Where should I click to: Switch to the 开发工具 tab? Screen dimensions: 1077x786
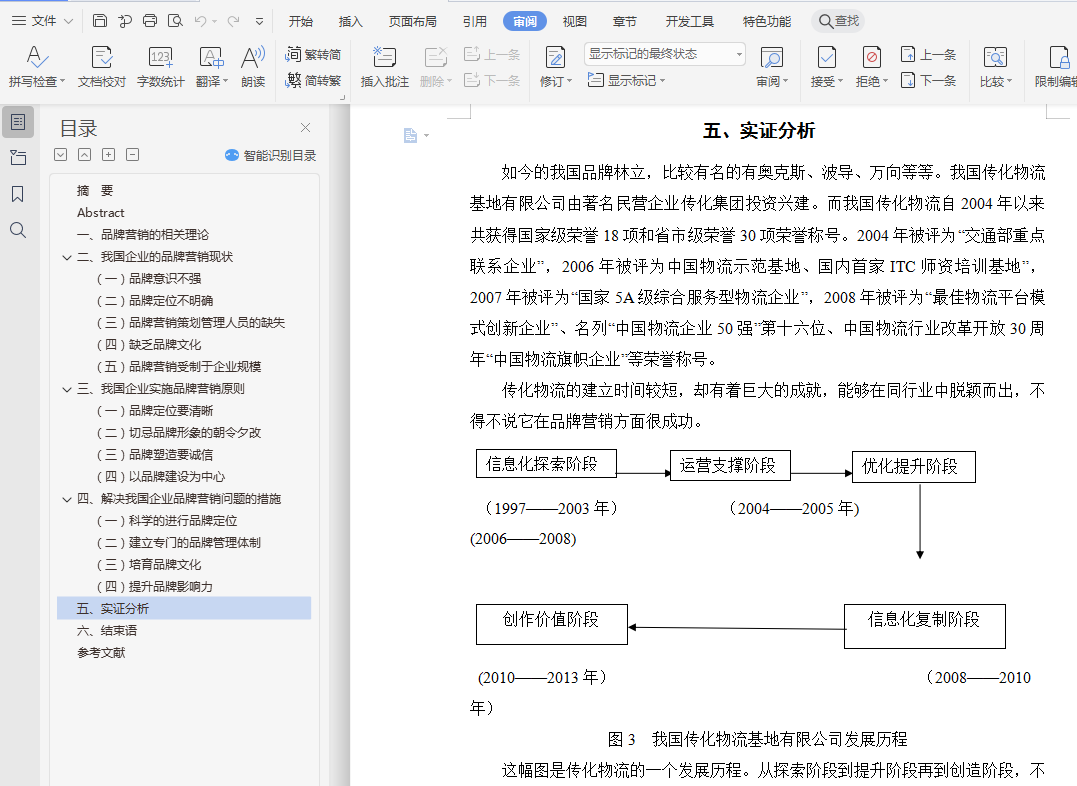tap(689, 21)
